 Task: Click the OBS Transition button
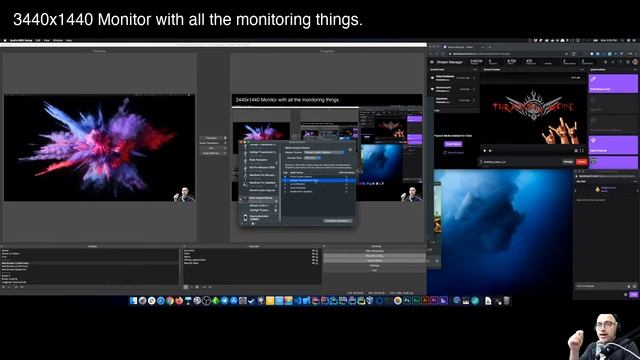[x=211, y=138]
